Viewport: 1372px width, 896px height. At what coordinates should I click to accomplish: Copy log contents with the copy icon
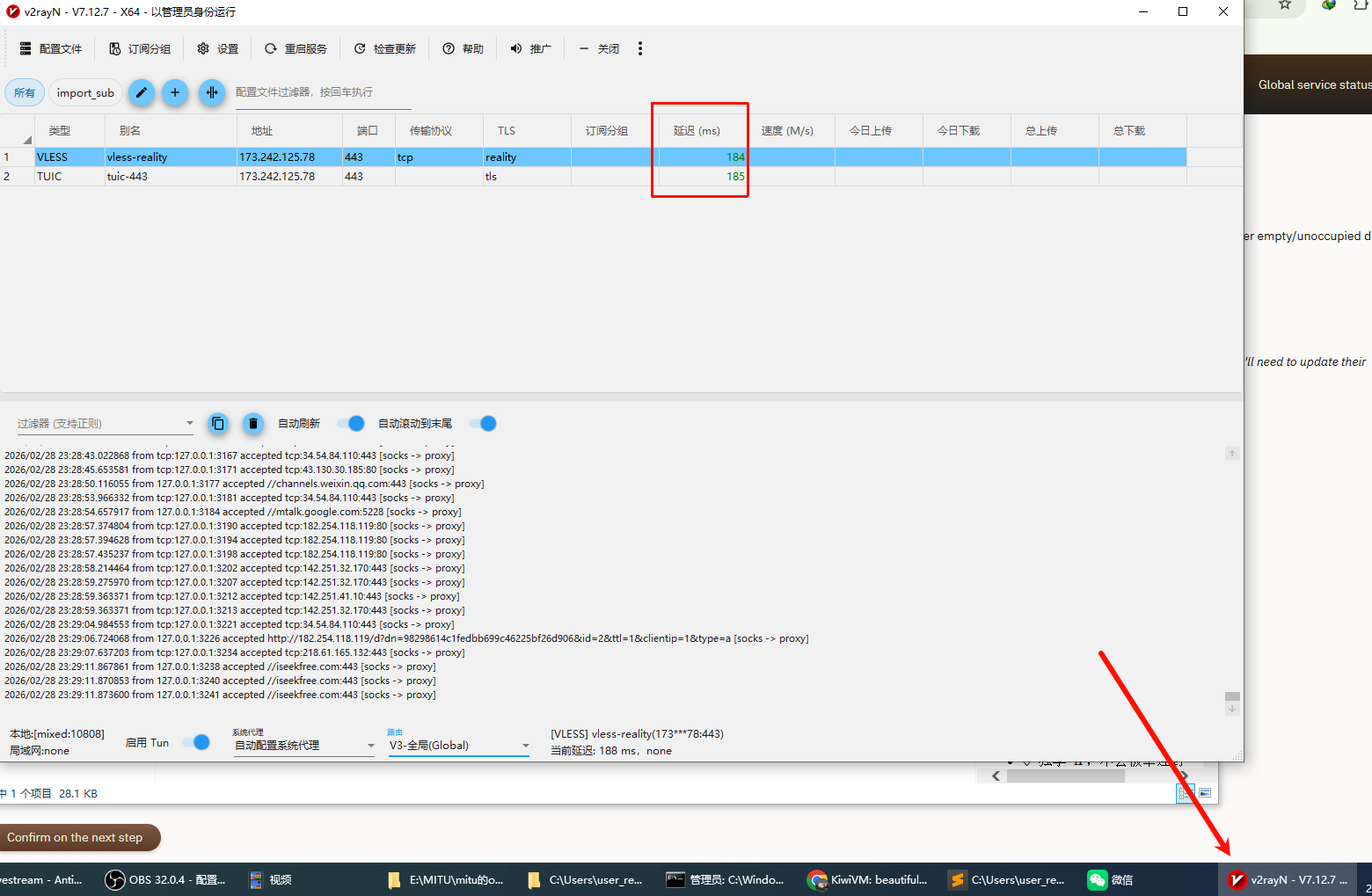(x=217, y=424)
